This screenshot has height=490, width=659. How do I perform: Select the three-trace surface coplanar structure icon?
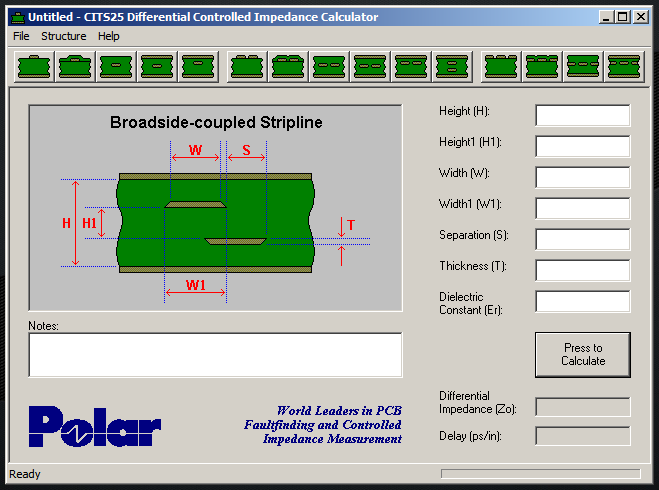click(501, 66)
